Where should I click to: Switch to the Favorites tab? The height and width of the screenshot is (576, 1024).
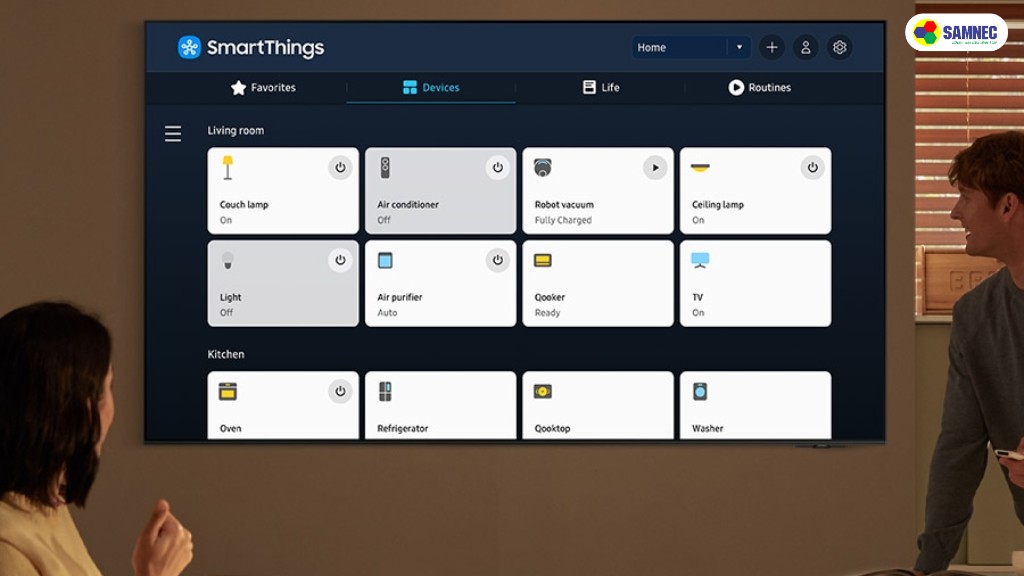click(263, 88)
